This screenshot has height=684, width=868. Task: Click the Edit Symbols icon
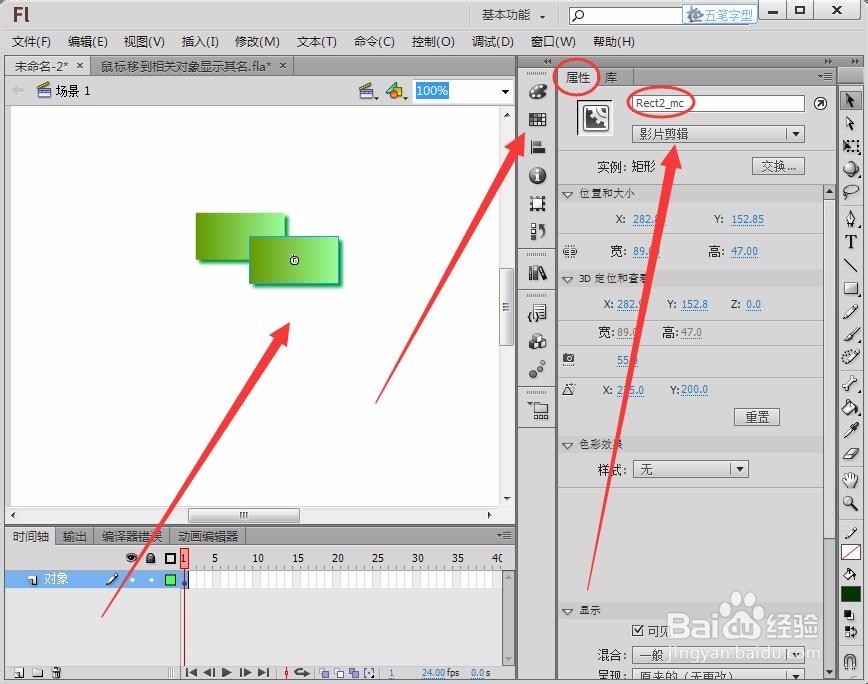click(396, 91)
